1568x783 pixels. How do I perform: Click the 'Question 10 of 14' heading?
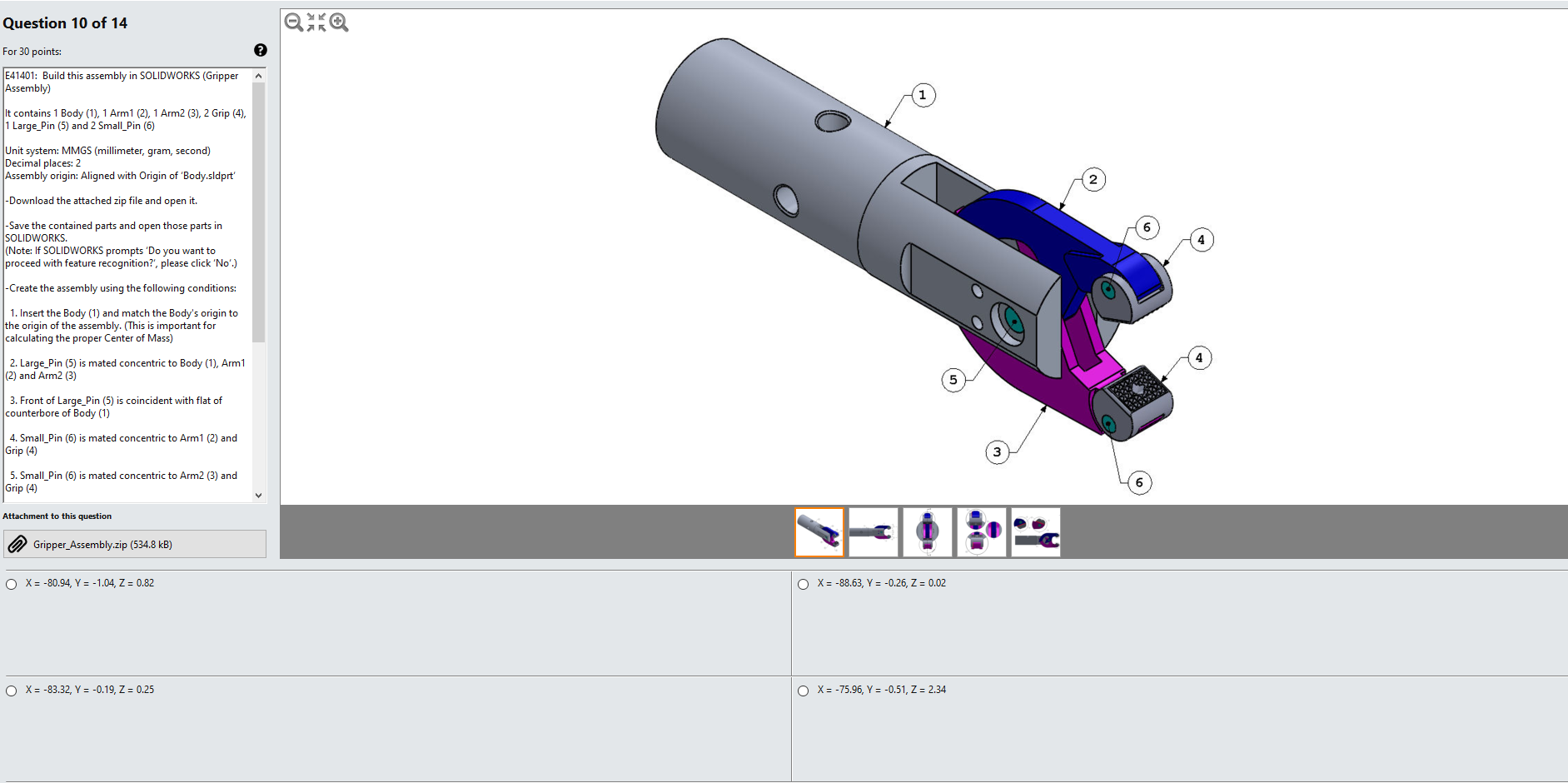pos(65,23)
